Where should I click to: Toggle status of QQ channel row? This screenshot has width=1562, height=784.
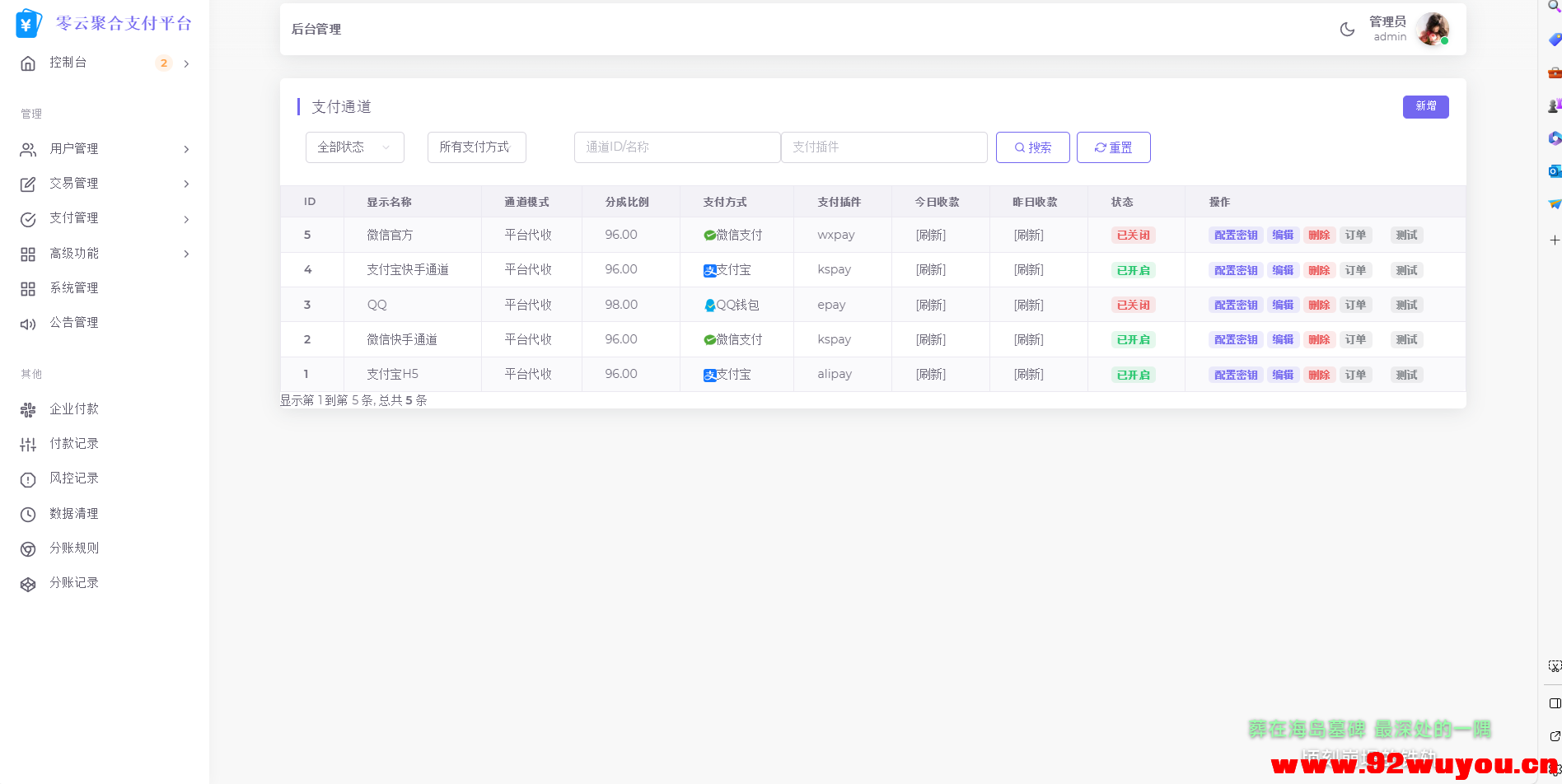(x=1133, y=304)
